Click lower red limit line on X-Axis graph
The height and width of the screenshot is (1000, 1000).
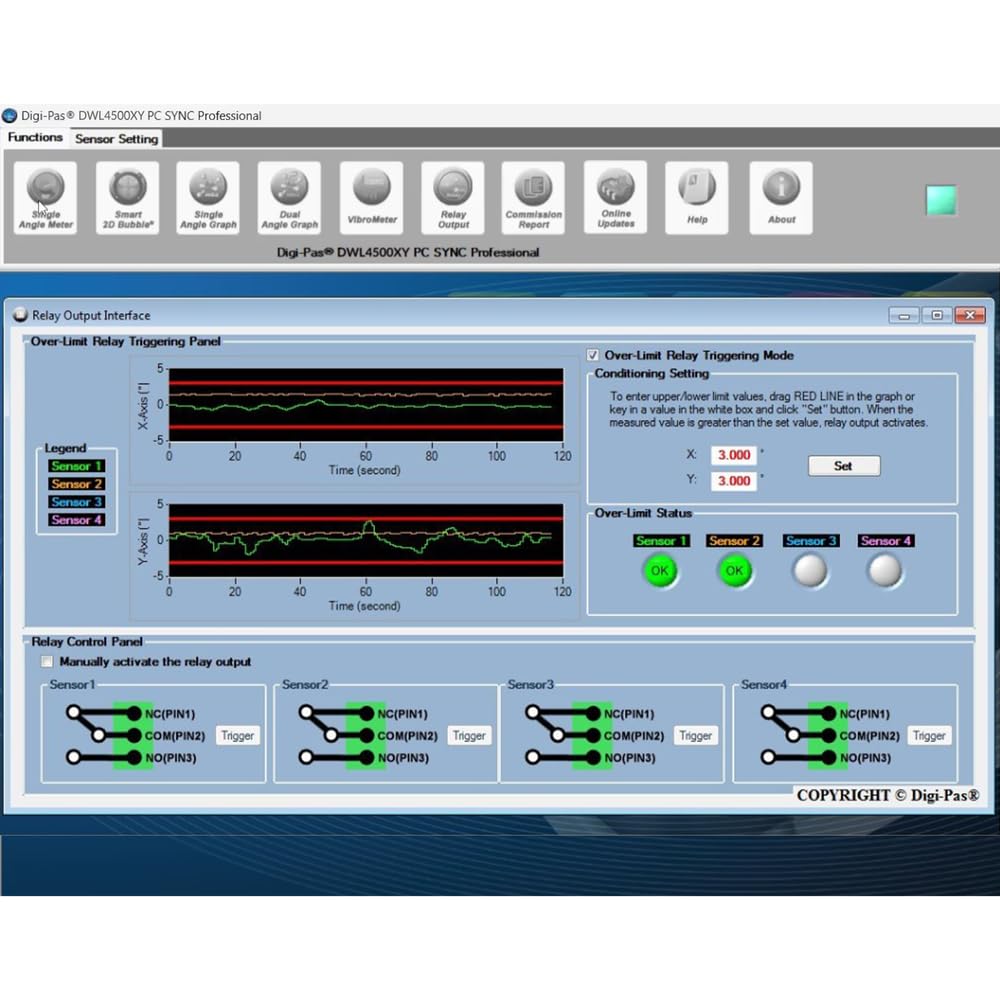tap(366, 427)
